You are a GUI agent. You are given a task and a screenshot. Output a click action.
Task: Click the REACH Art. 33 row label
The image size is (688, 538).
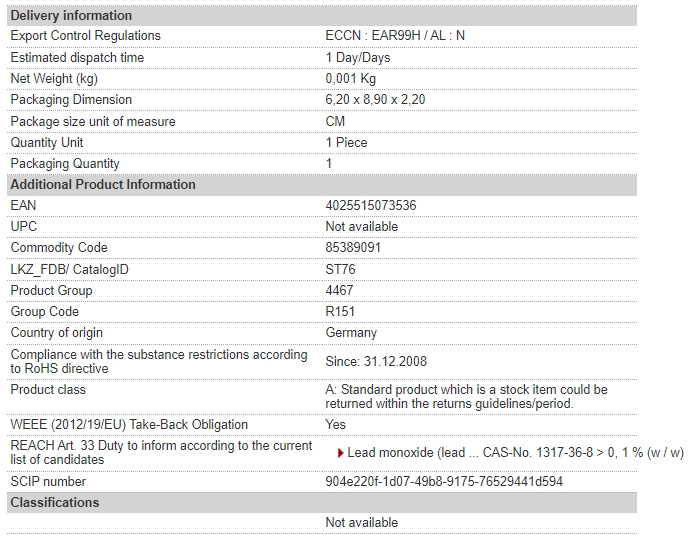161,452
